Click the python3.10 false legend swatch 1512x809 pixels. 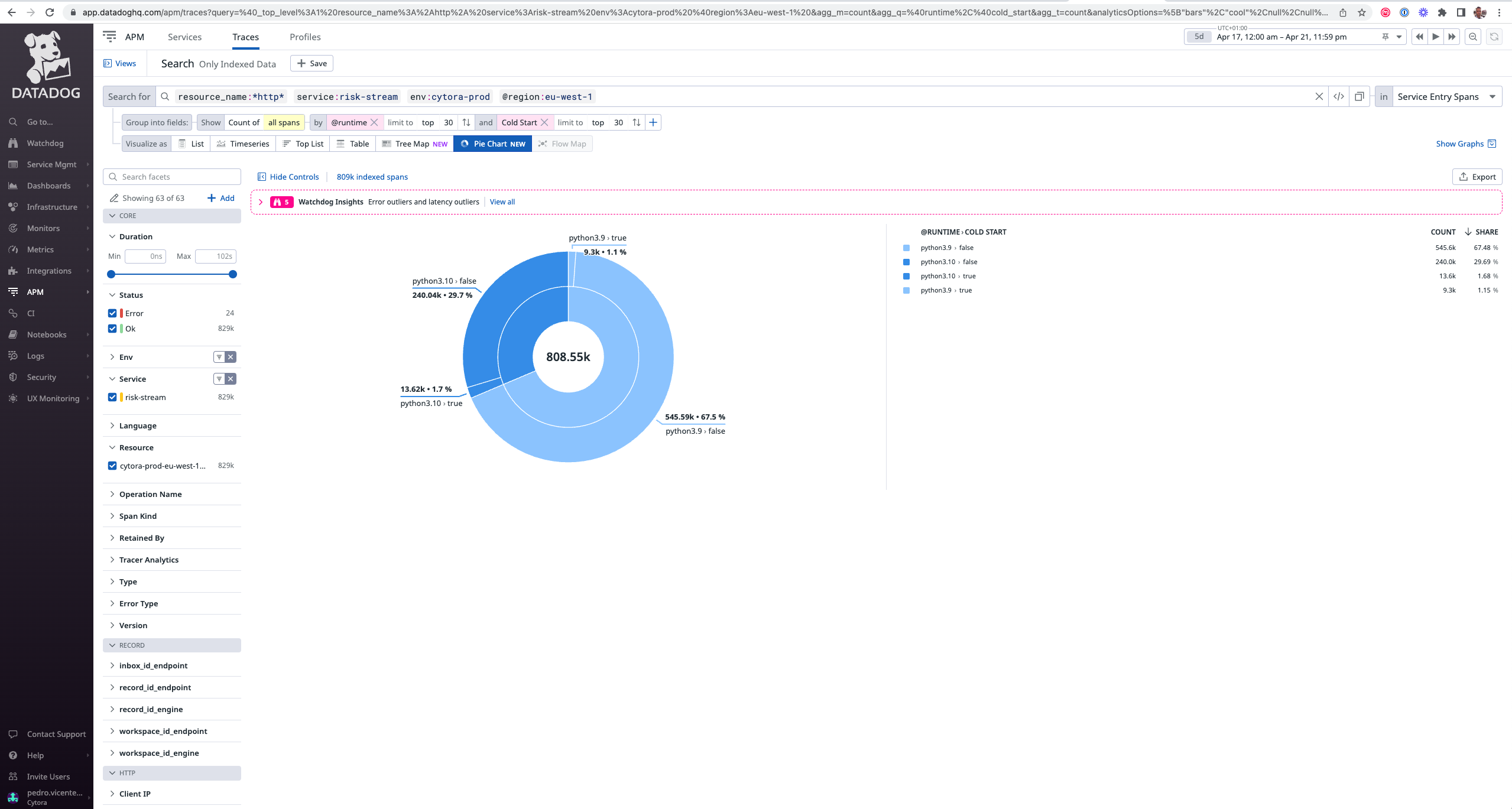tap(906, 262)
